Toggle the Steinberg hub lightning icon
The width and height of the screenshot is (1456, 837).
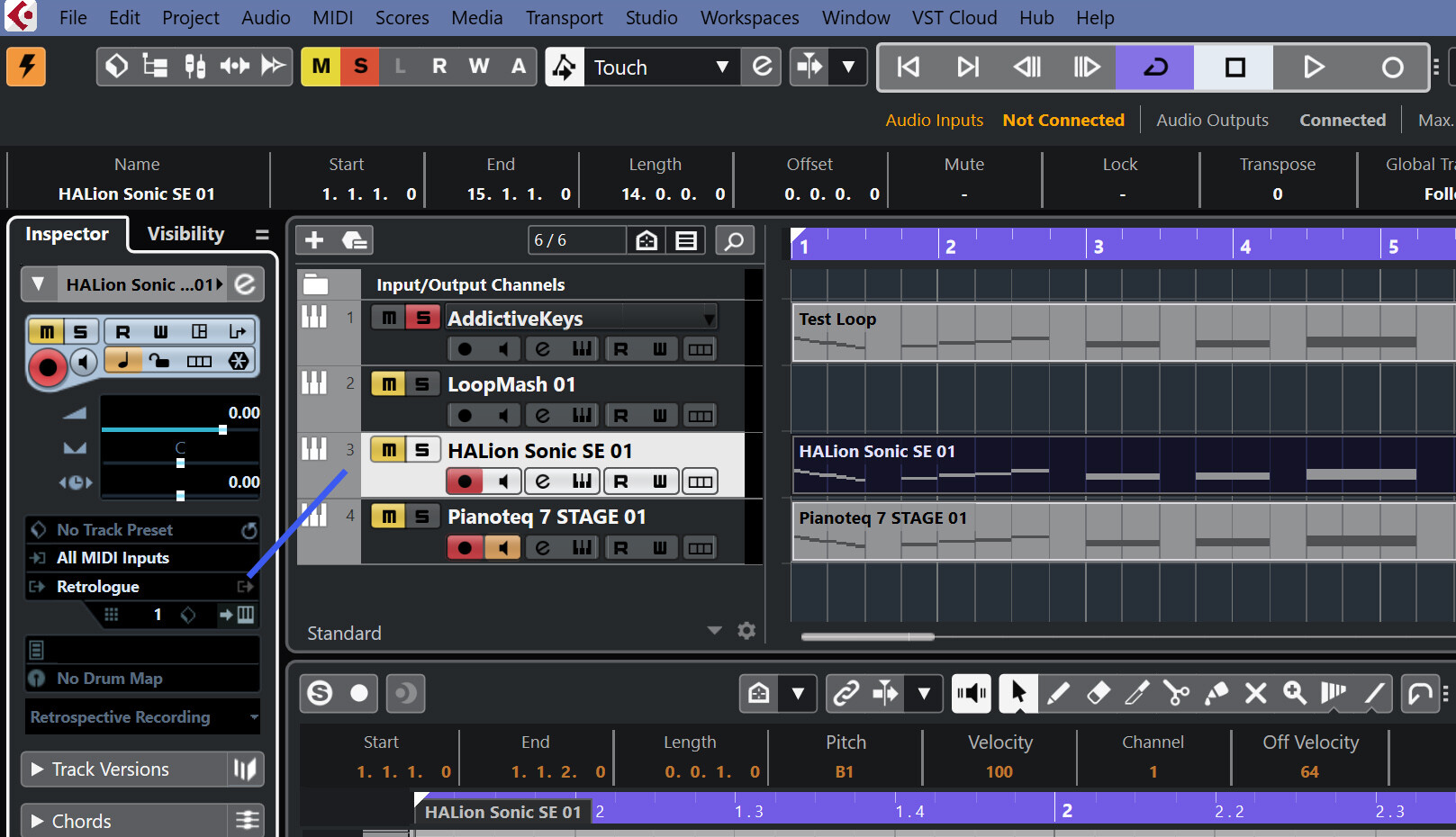click(x=26, y=67)
